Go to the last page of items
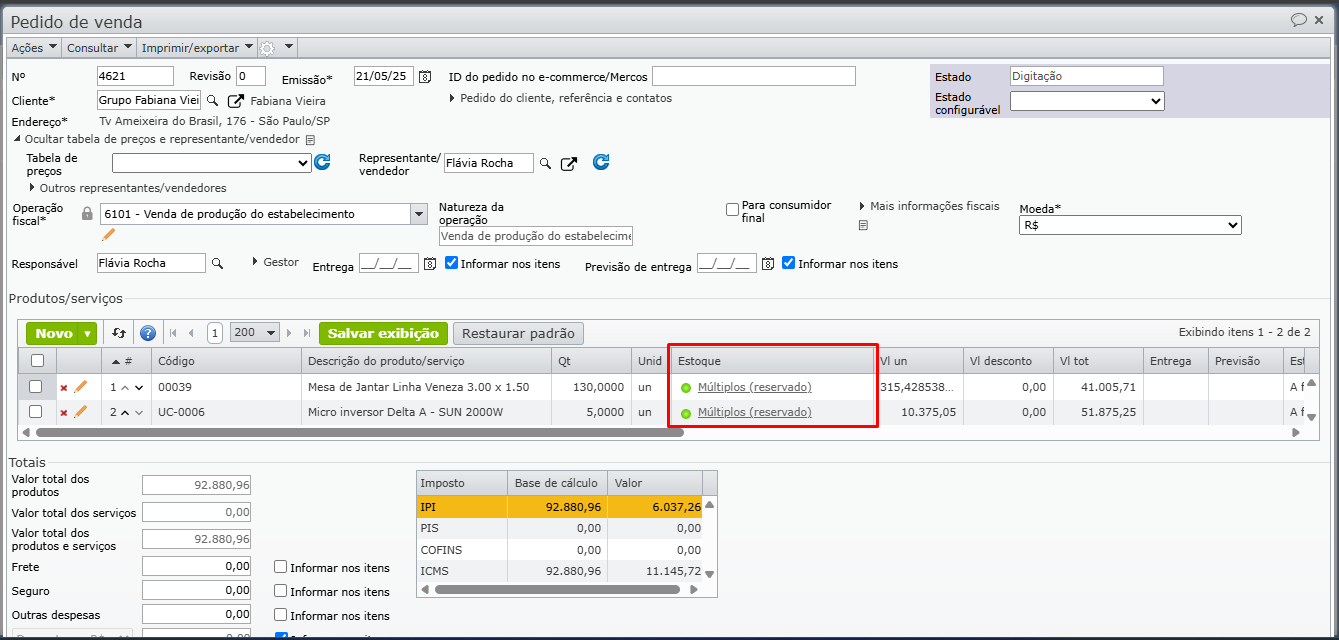Viewport: 1339px width, 640px height. (308, 333)
